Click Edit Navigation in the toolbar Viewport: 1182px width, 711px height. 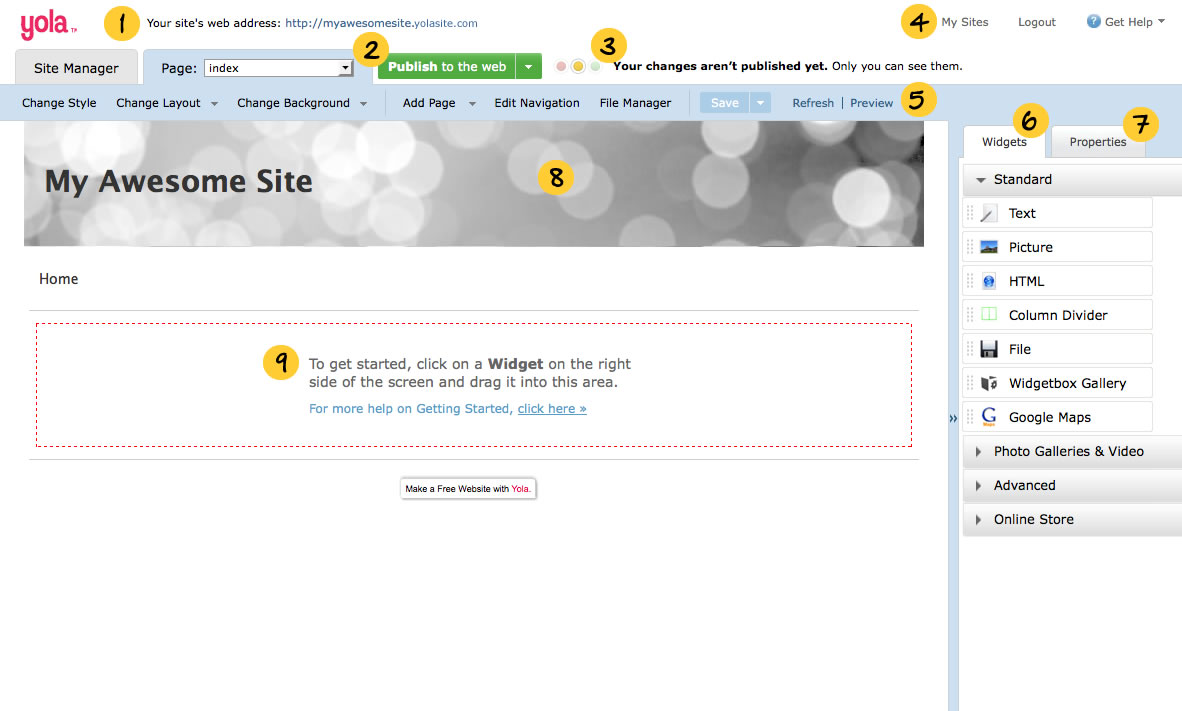tap(537, 103)
